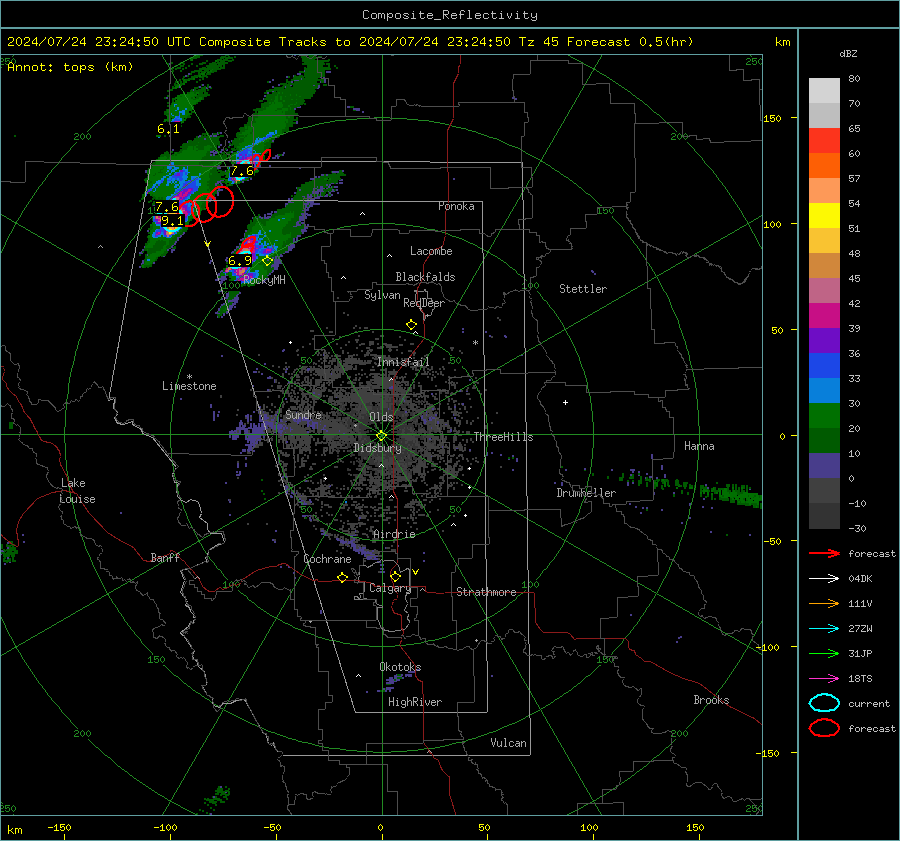This screenshot has width=900, height=841.
Task: Click the dBZ legend heading
Action: [848, 54]
